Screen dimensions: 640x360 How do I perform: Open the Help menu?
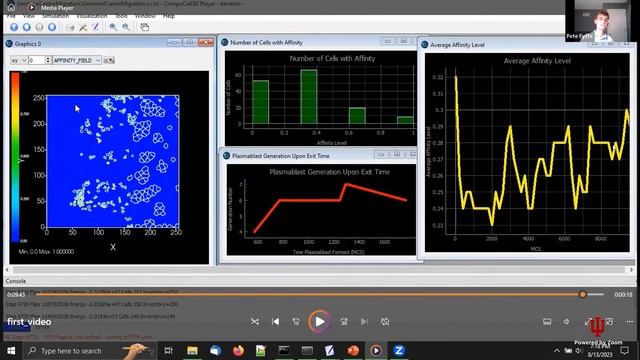tap(169, 16)
